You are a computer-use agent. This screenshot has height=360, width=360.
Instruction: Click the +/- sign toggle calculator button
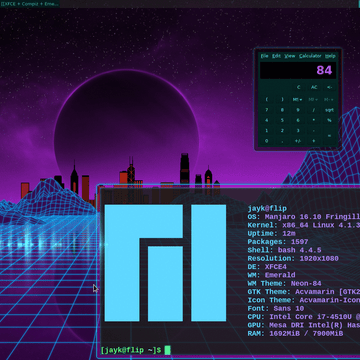298,141
